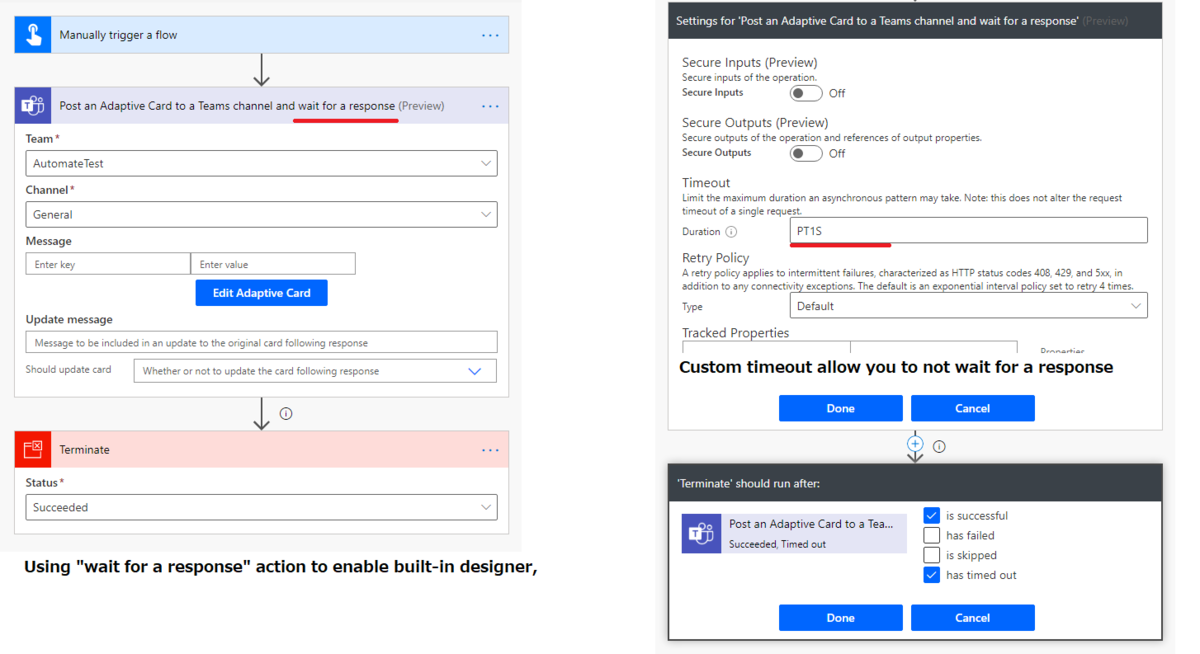Click the 'Succeeded, Timed out' status text
Viewport: 1200px width, 654px height.
click(777, 544)
